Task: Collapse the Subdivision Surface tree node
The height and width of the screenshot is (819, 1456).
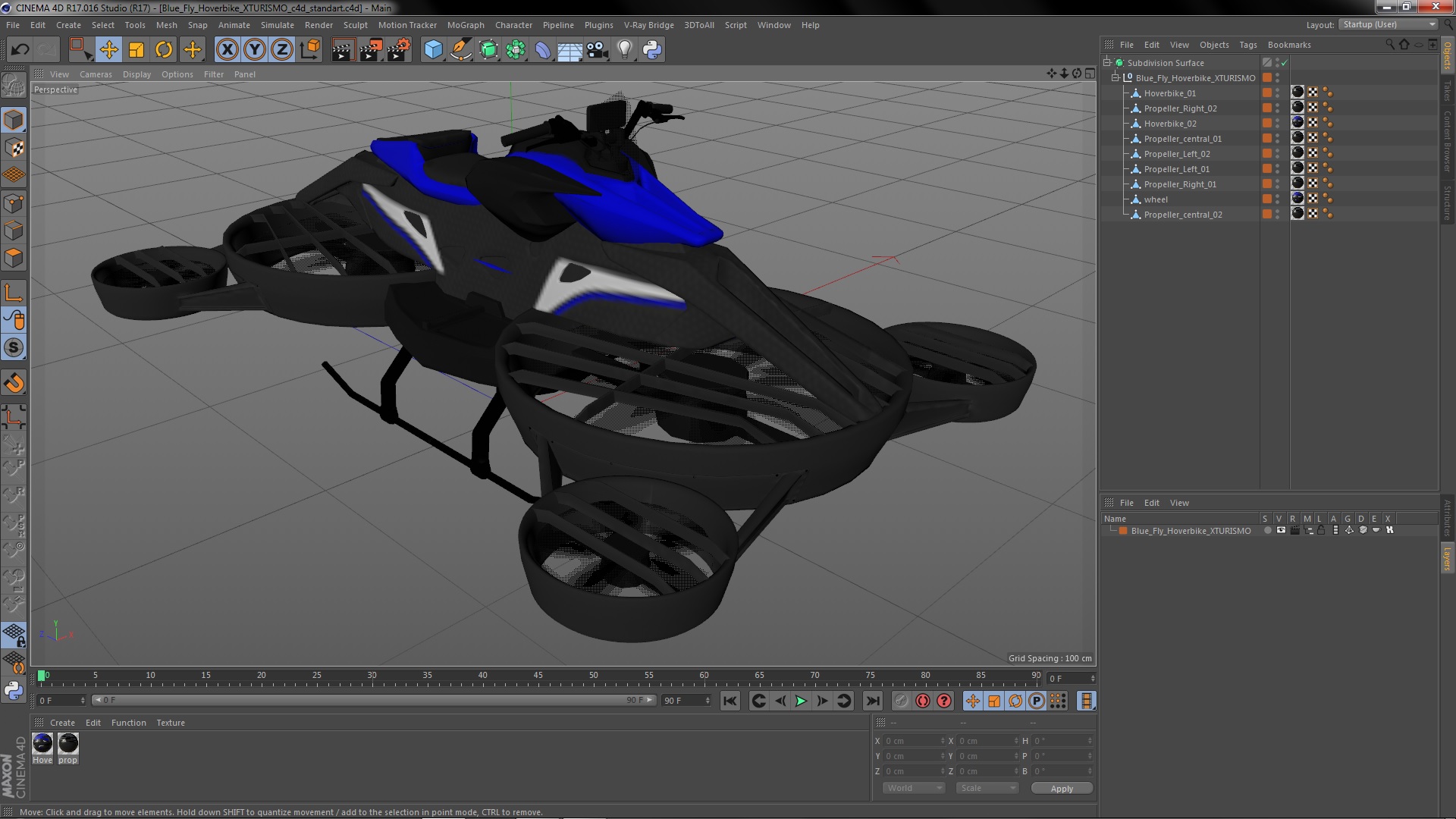Action: tap(1107, 63)
